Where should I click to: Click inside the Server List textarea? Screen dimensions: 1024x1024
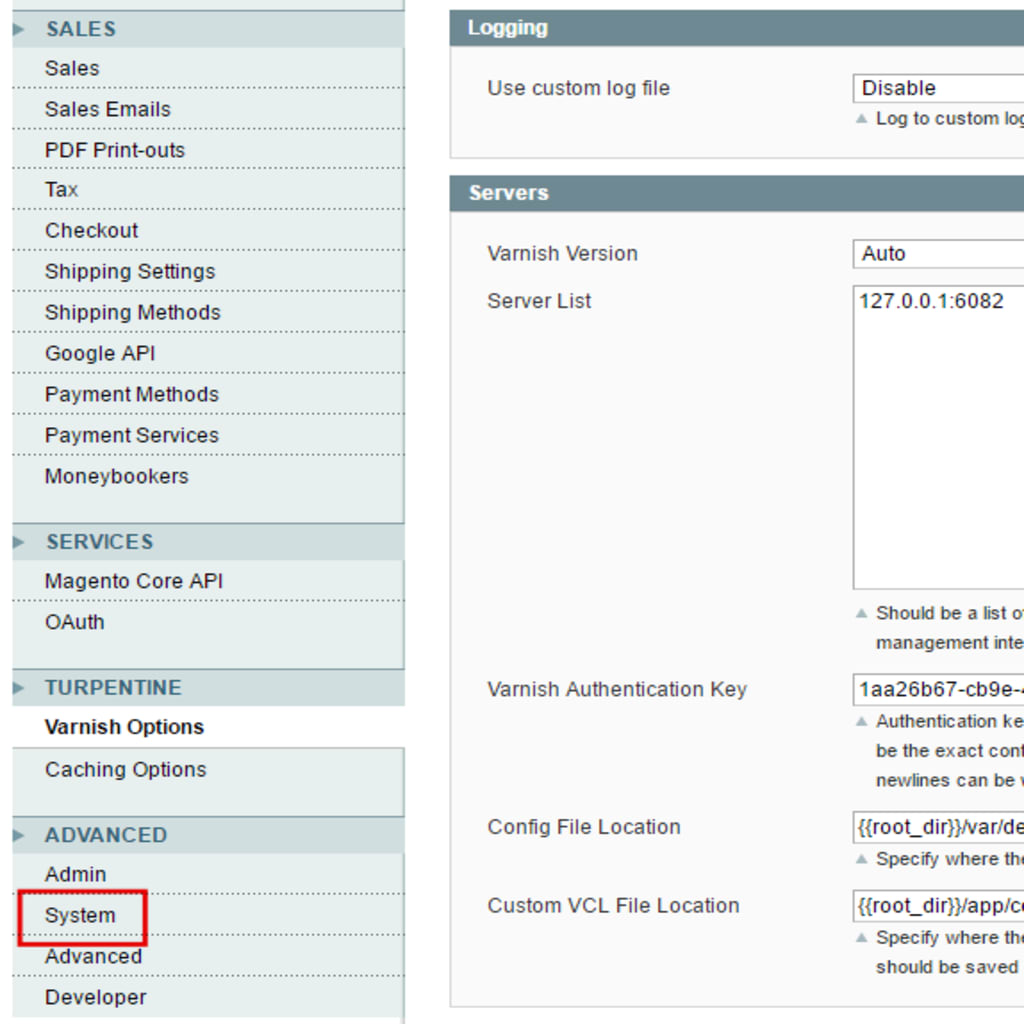938,437
